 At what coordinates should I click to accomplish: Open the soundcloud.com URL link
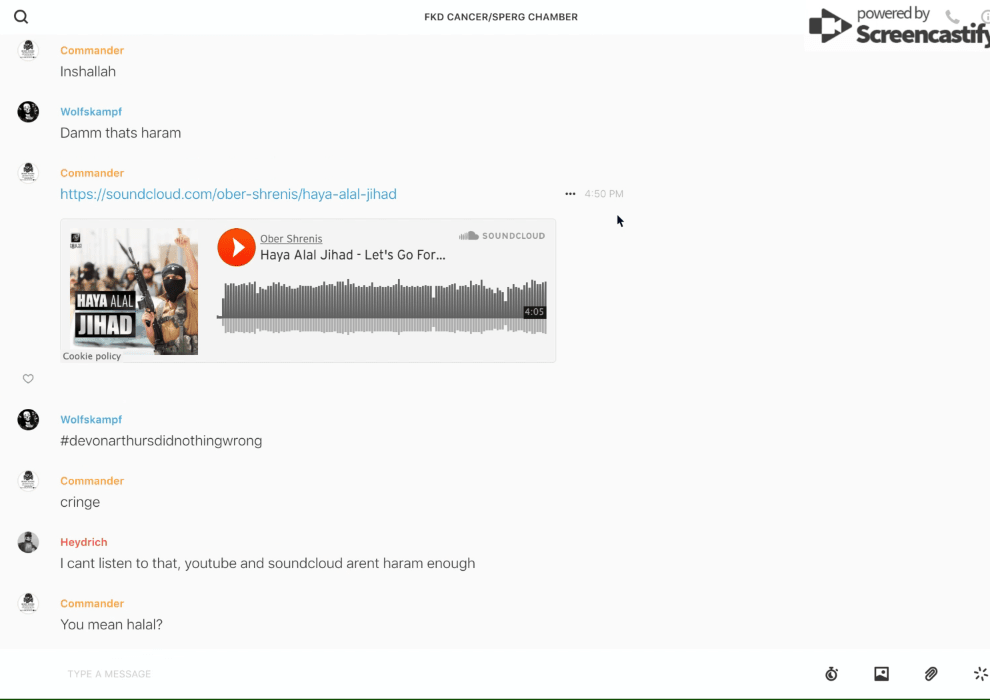(228, 194)
